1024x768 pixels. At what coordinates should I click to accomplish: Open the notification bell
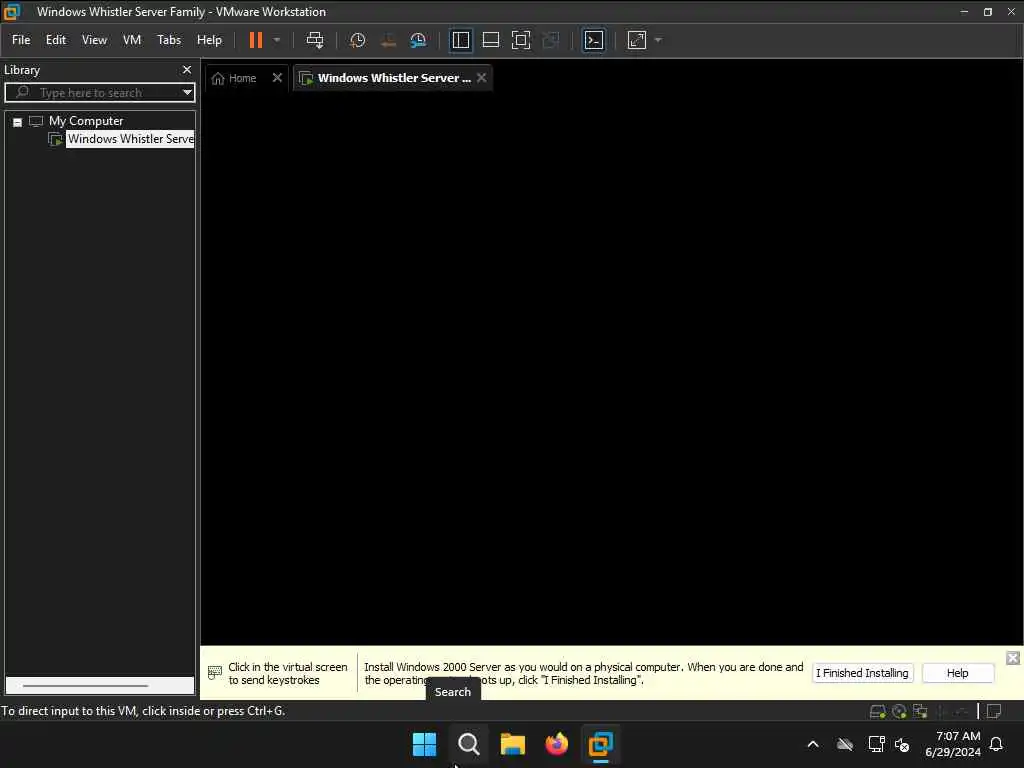tap(996, 744)
